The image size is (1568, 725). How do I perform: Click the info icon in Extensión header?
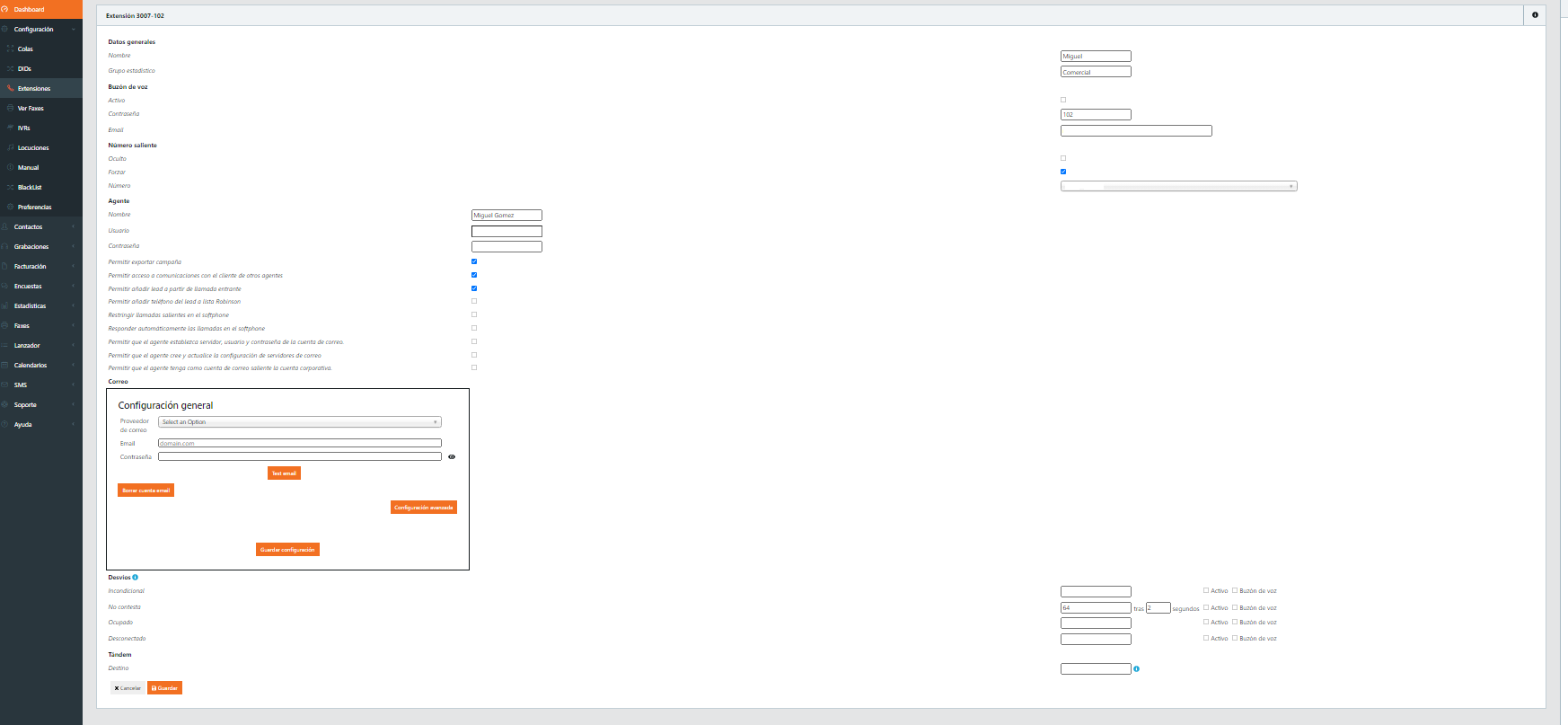1535,15
